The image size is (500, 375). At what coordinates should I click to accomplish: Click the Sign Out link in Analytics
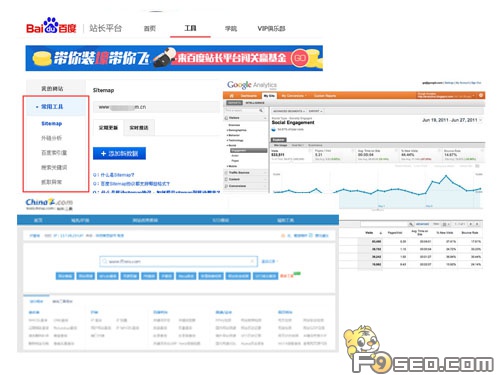pos(475,83)
